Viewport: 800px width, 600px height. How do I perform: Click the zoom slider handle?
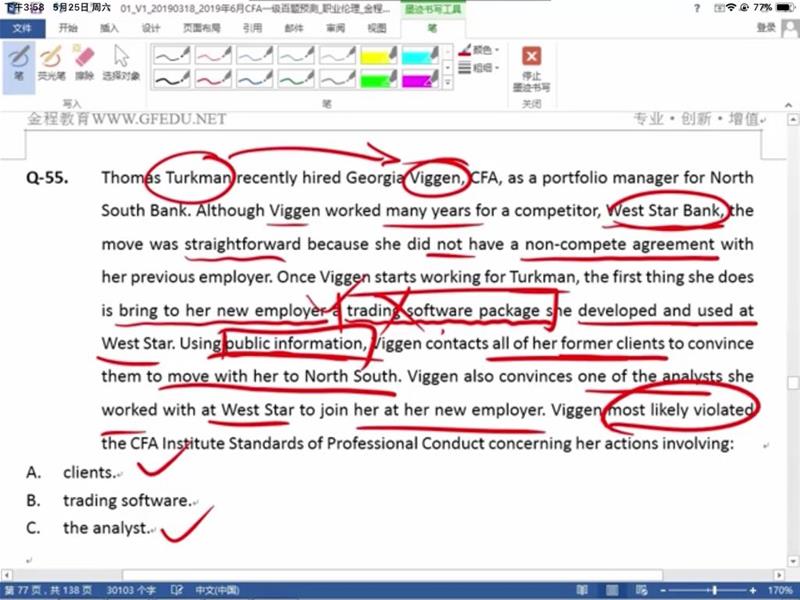(x=715, y=590)
